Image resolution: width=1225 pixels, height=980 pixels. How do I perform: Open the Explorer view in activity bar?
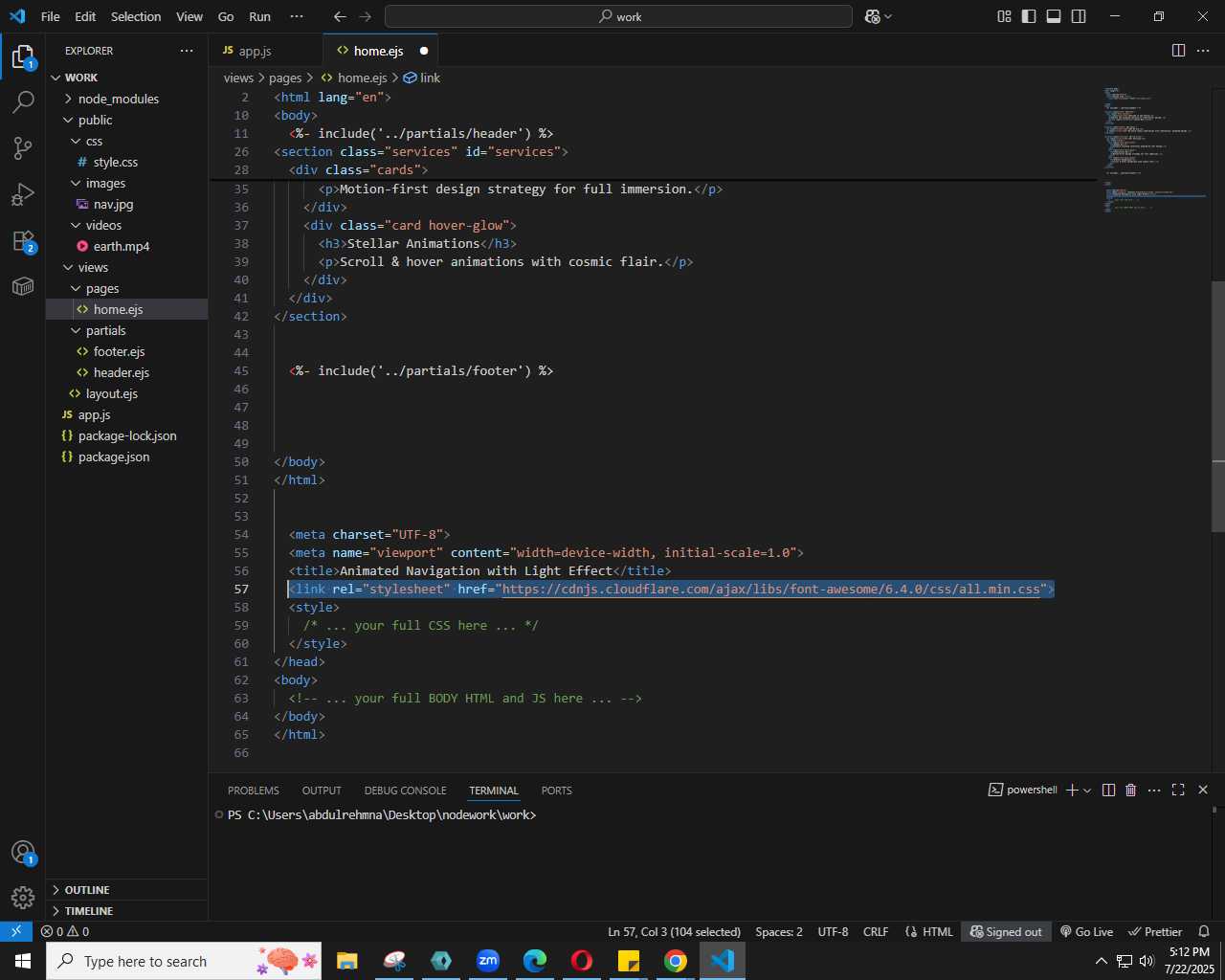(23, 57)
